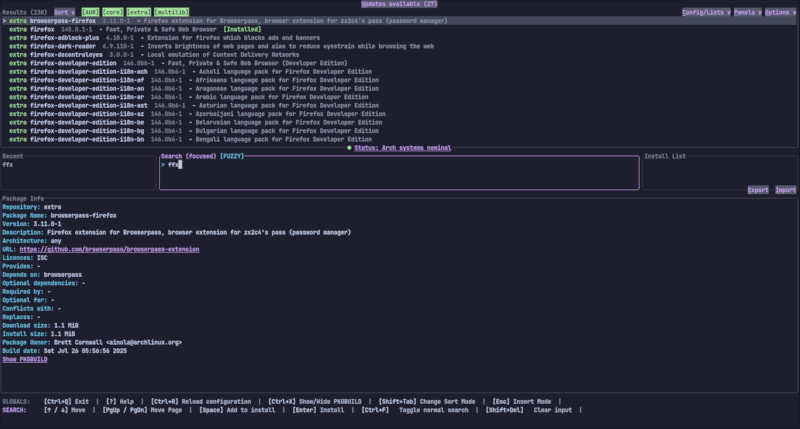Select firefox-adblock-plus package row
The height and width of the screenshot is (429, 800).
tap(399, 38)
